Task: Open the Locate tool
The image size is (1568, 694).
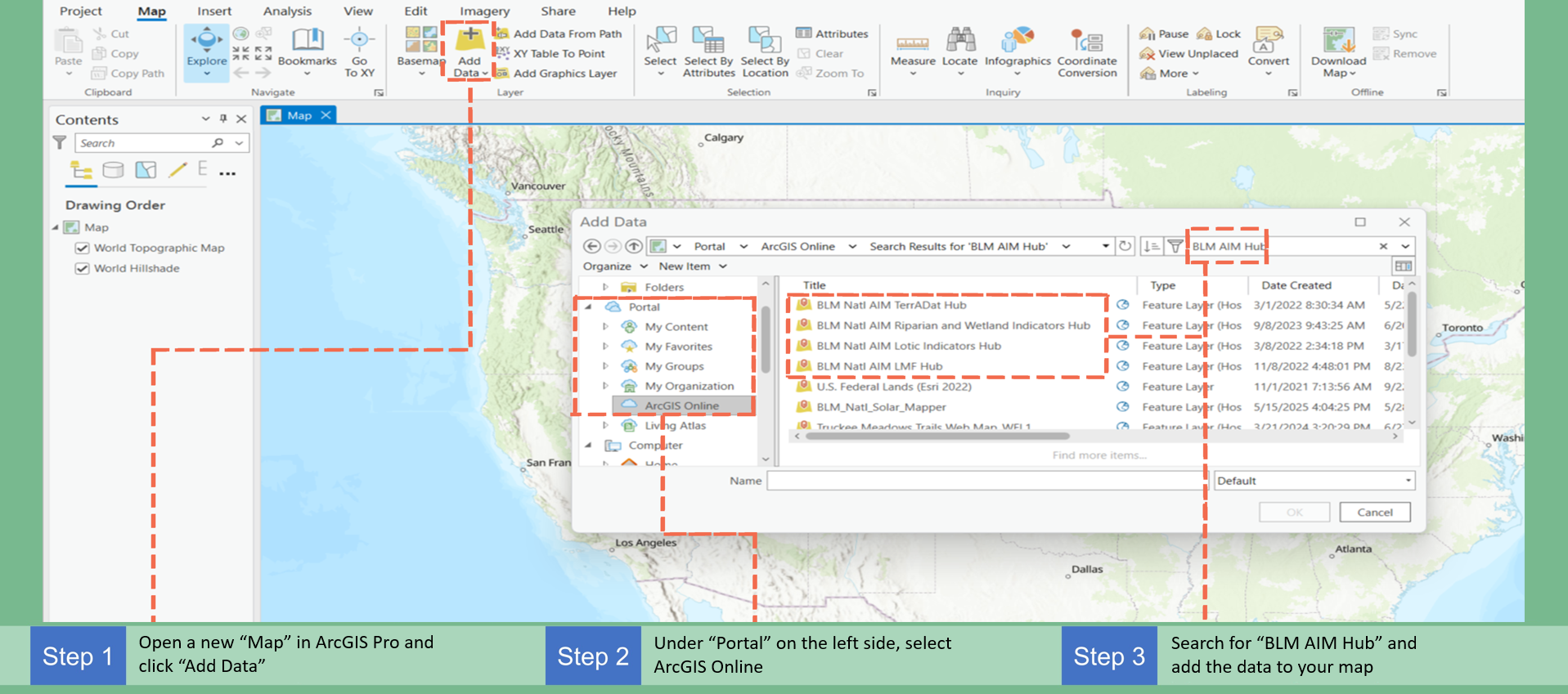Action: (959, 43)
